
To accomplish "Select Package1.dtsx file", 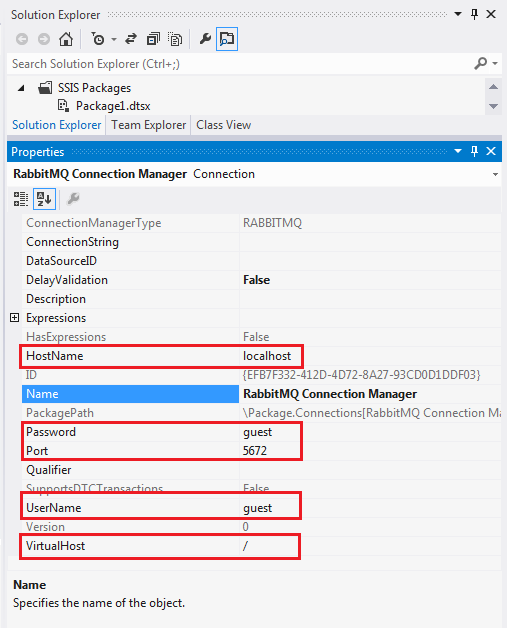I will coord(113,106).
